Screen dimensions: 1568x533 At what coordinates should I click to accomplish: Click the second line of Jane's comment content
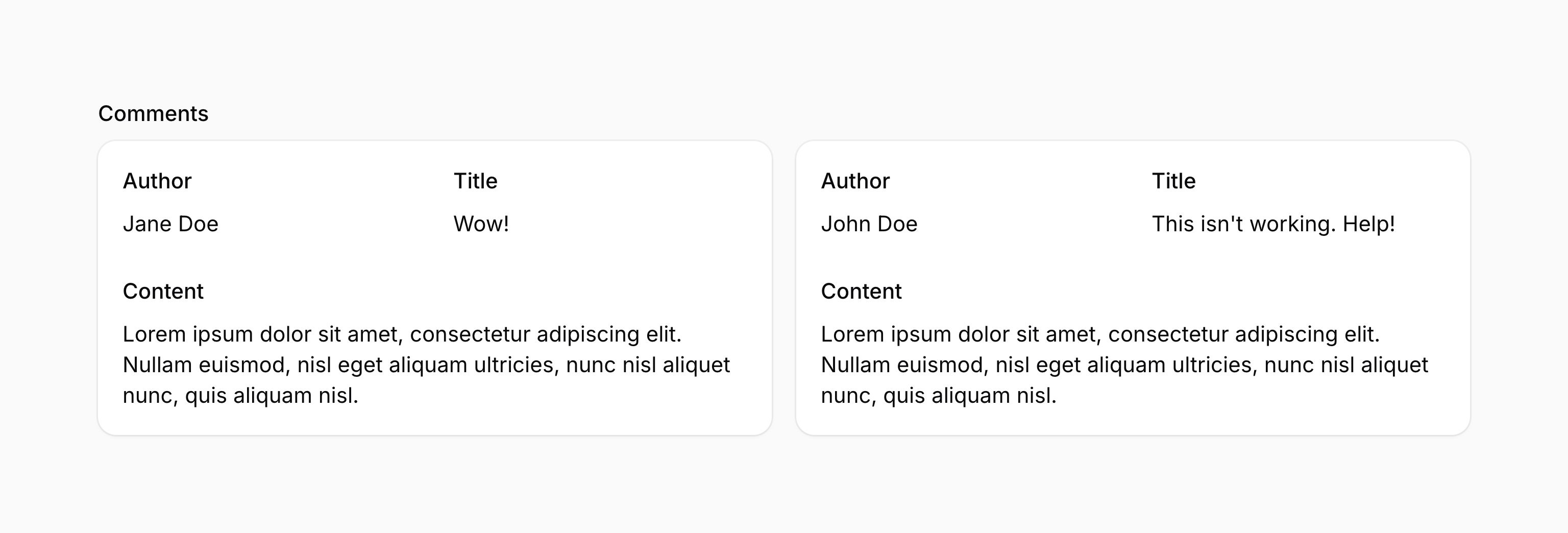click(x=427, y=365)
